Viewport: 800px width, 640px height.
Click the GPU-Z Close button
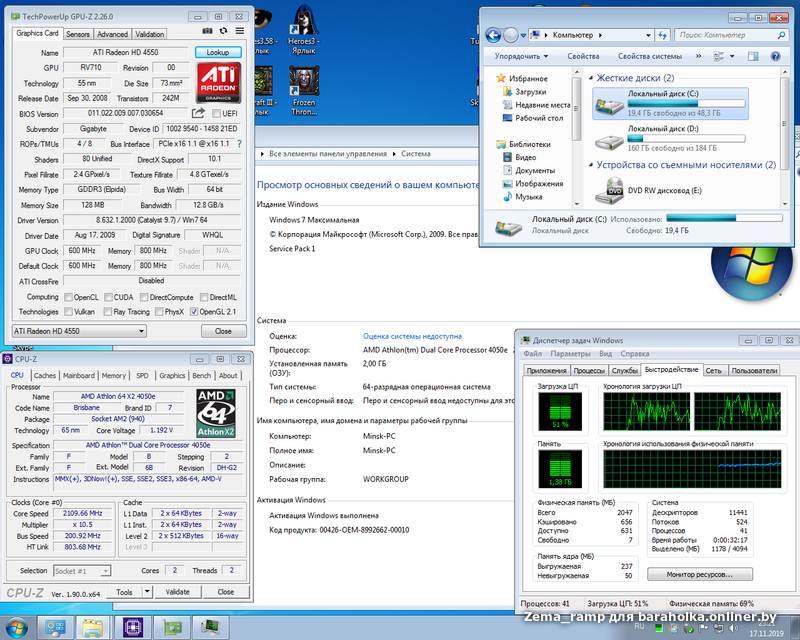click(223, 331)
